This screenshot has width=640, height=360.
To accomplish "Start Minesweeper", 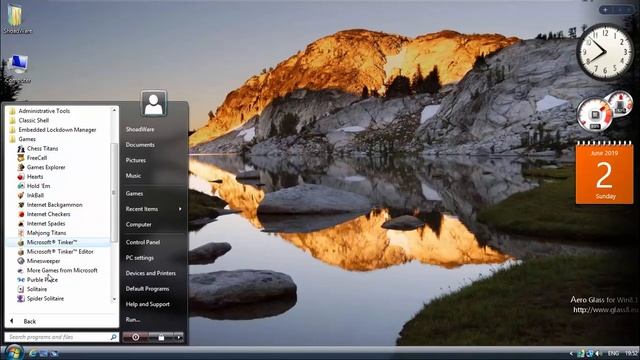I will tap(43, 261).
